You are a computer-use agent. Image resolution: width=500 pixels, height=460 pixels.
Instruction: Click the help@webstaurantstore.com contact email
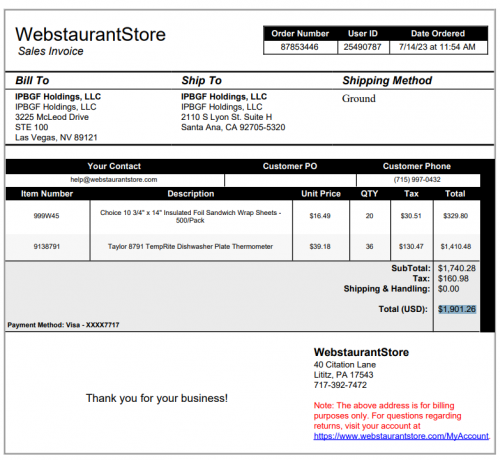114,180
